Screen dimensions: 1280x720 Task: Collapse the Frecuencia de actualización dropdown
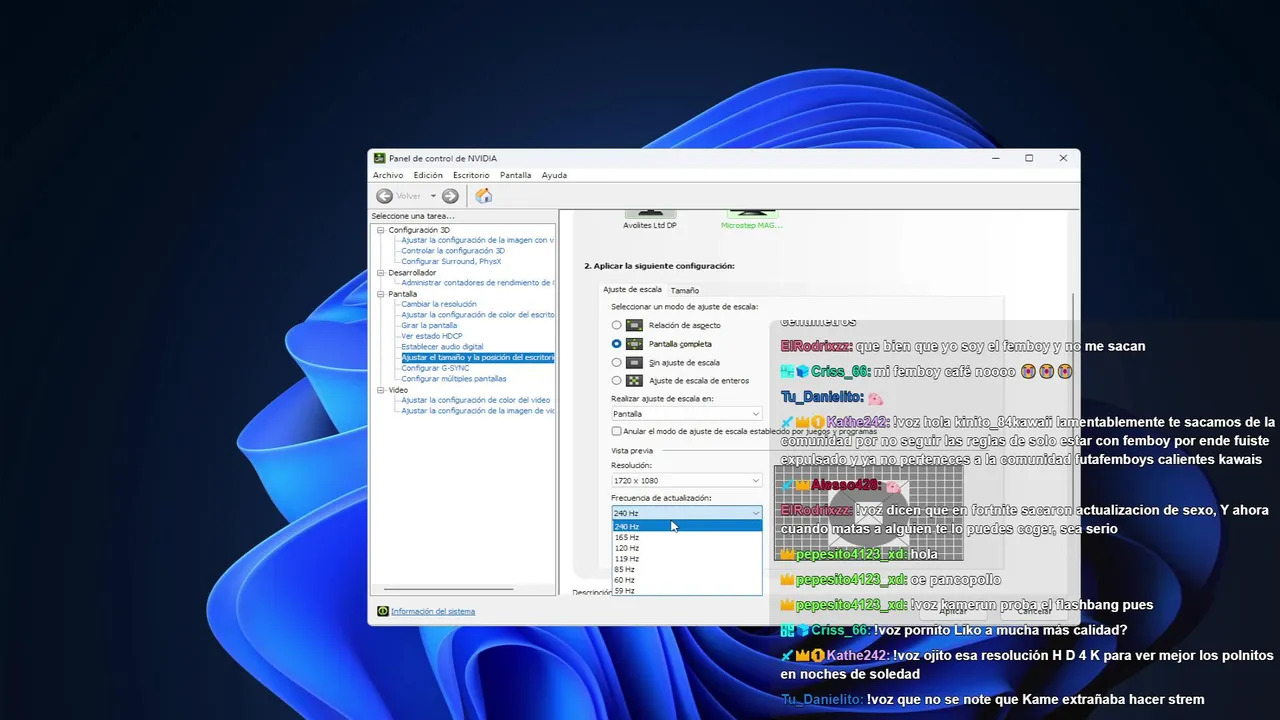(687, 513)
